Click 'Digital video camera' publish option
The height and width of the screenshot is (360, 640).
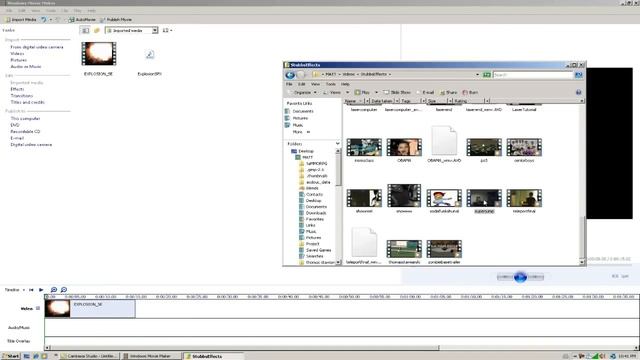tap(31, 144)
